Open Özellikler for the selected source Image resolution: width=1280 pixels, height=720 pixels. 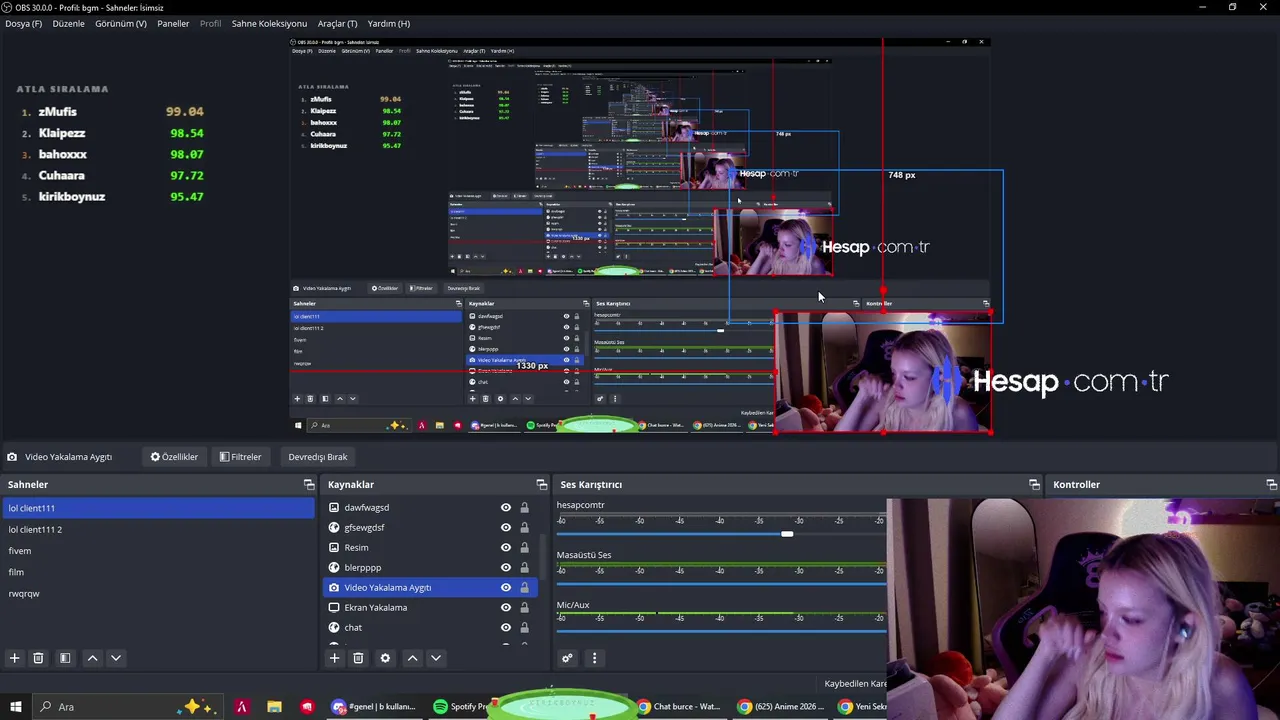[174, 457]
